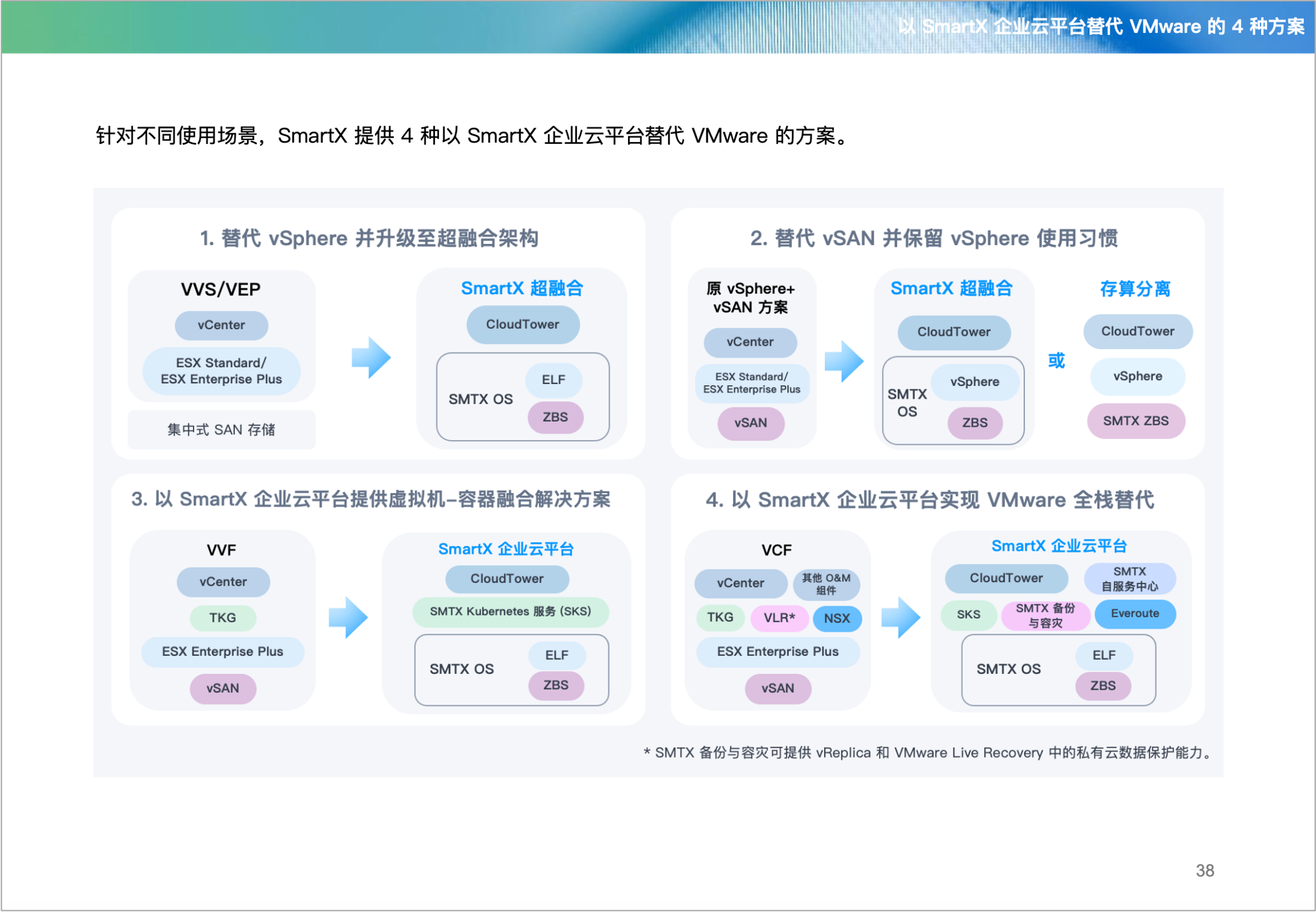Click the TKG pill in VVF box
Image resolution: width=1316 pixels, height=912 pixels.
coord(222,618)
